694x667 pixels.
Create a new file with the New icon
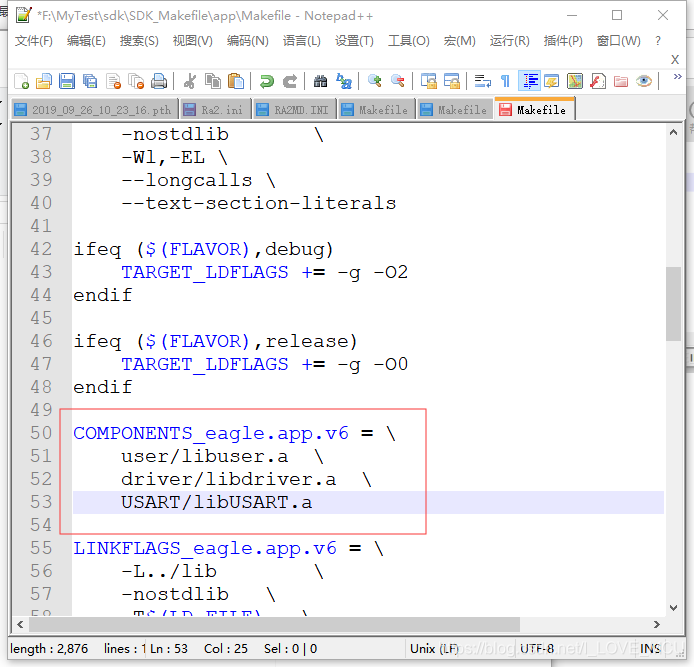coord(21,81)
